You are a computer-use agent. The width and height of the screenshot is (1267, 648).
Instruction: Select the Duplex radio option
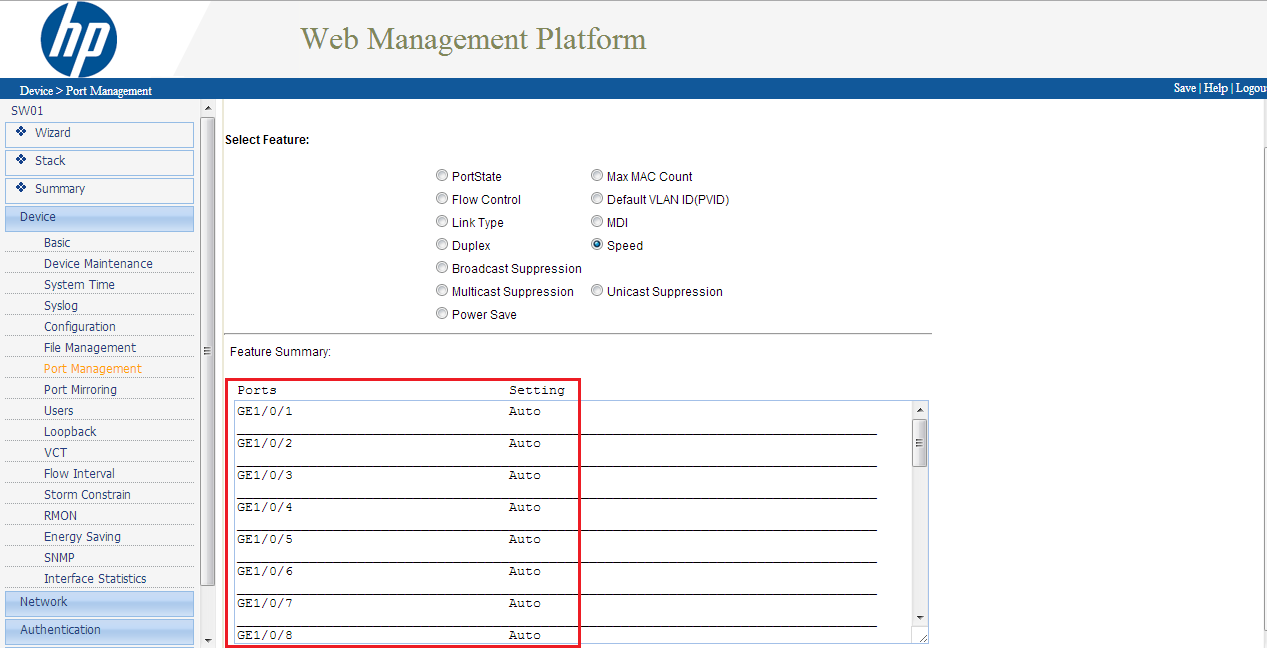click(x=442, y=245)
